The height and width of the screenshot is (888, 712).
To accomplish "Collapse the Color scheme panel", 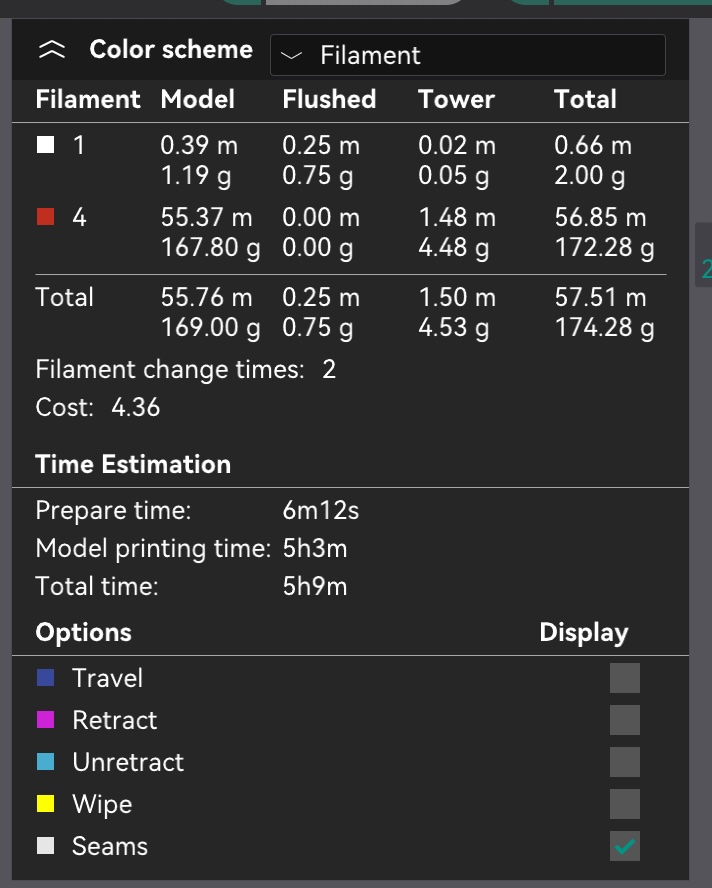I will click(x=51, y=51).
